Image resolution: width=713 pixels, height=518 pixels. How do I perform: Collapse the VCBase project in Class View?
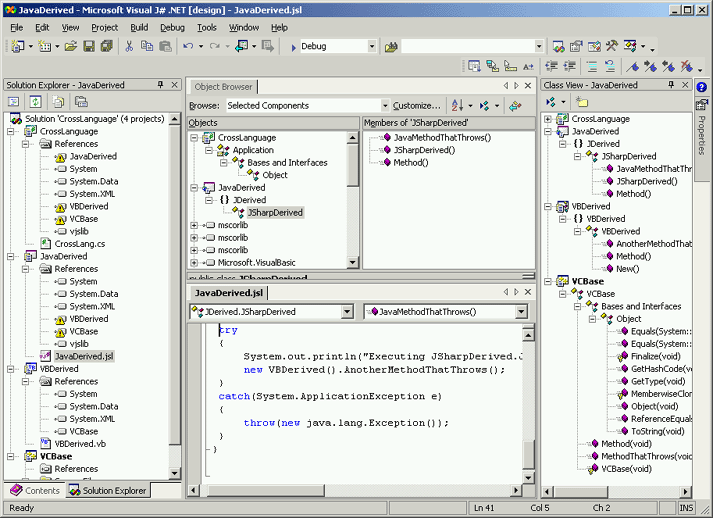548,282
